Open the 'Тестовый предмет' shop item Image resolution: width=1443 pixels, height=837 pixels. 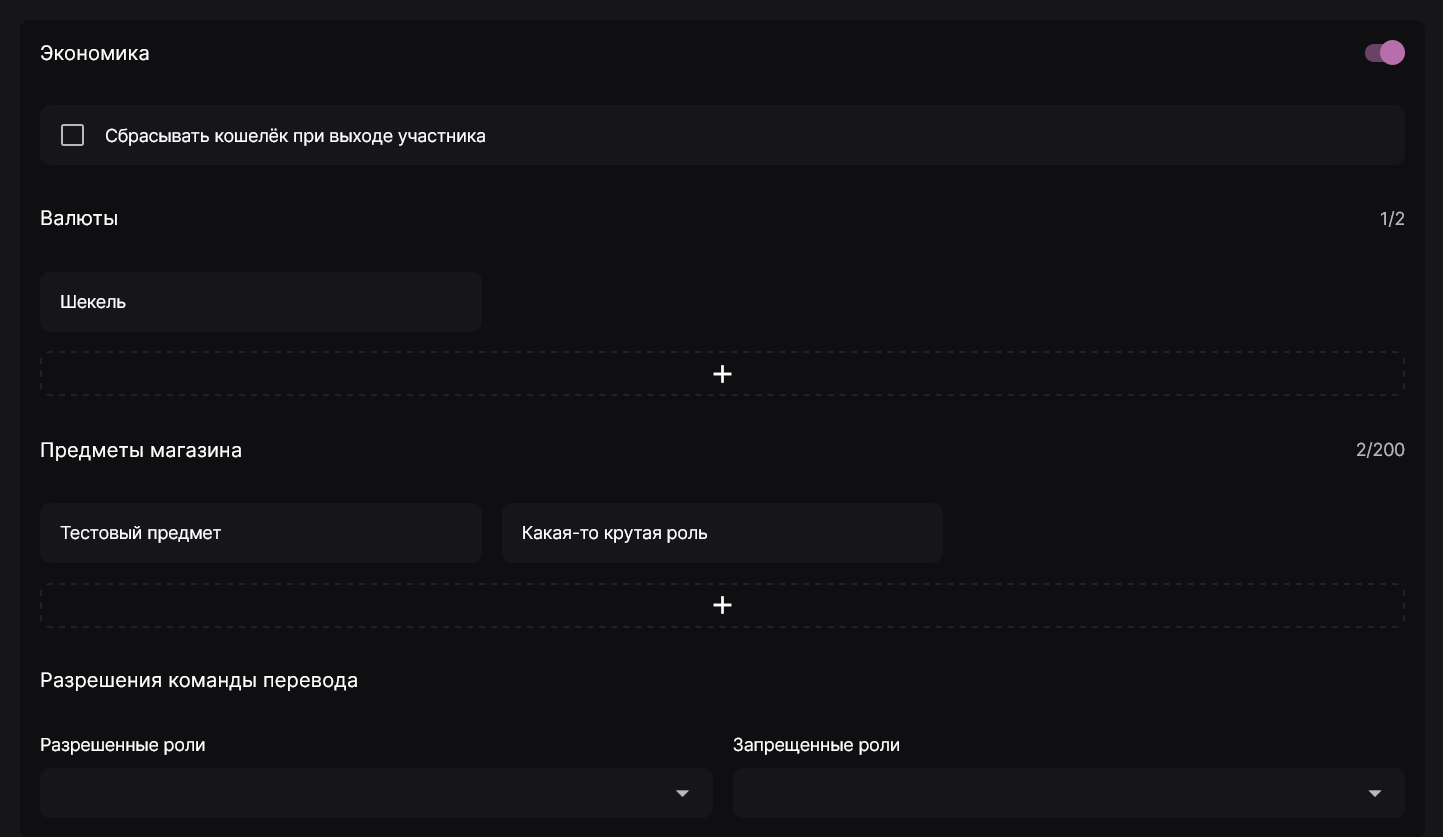261,533
